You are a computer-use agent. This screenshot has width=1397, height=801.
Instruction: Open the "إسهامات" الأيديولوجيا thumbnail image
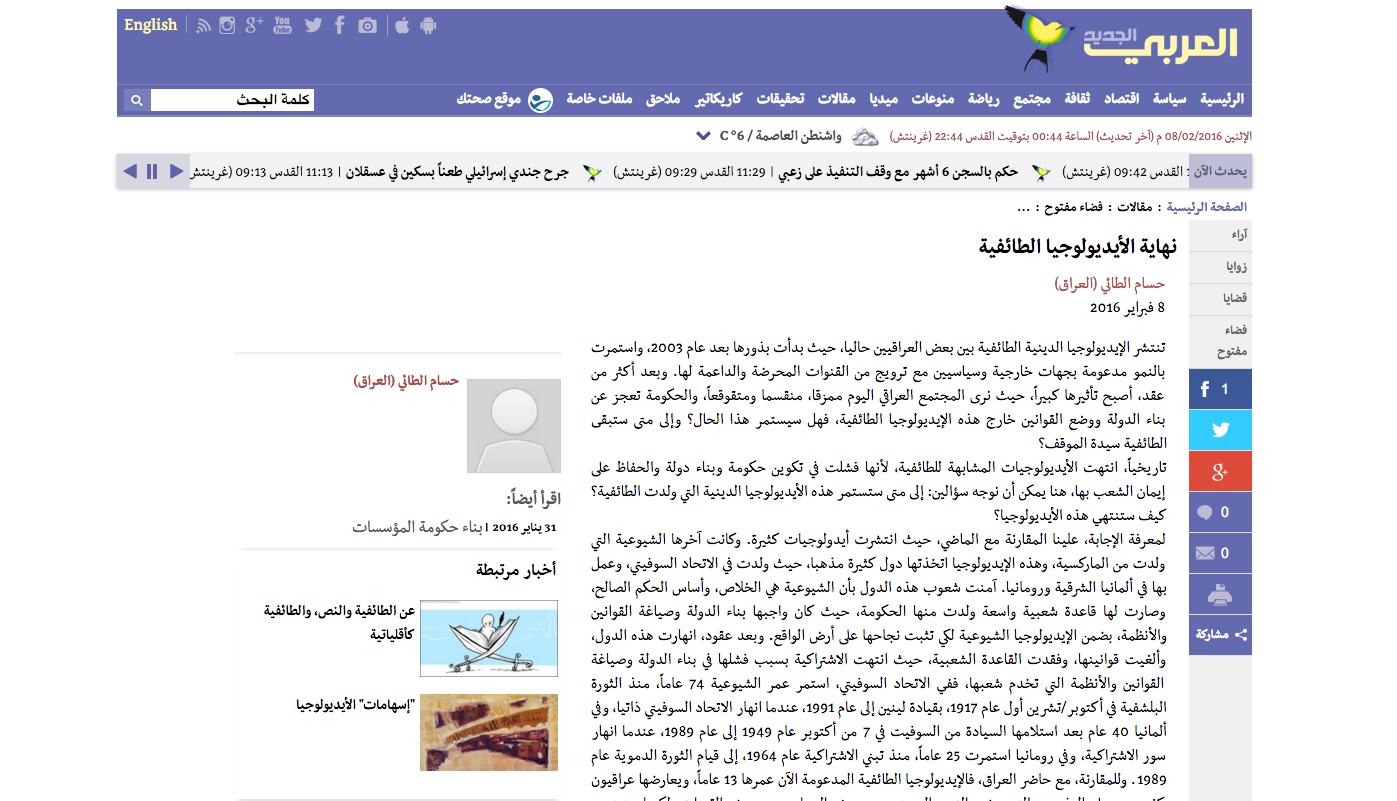489,733
